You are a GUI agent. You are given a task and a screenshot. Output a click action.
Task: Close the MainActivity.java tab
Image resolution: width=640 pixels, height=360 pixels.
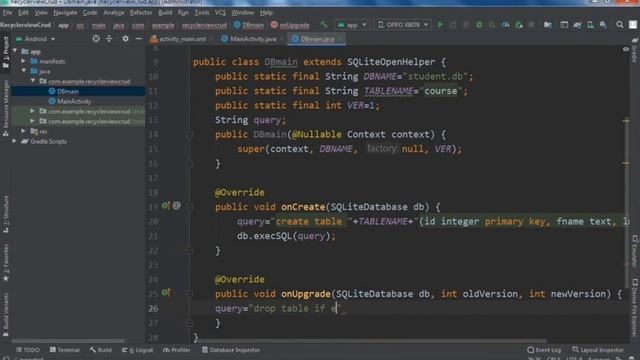tap(282, 39)
